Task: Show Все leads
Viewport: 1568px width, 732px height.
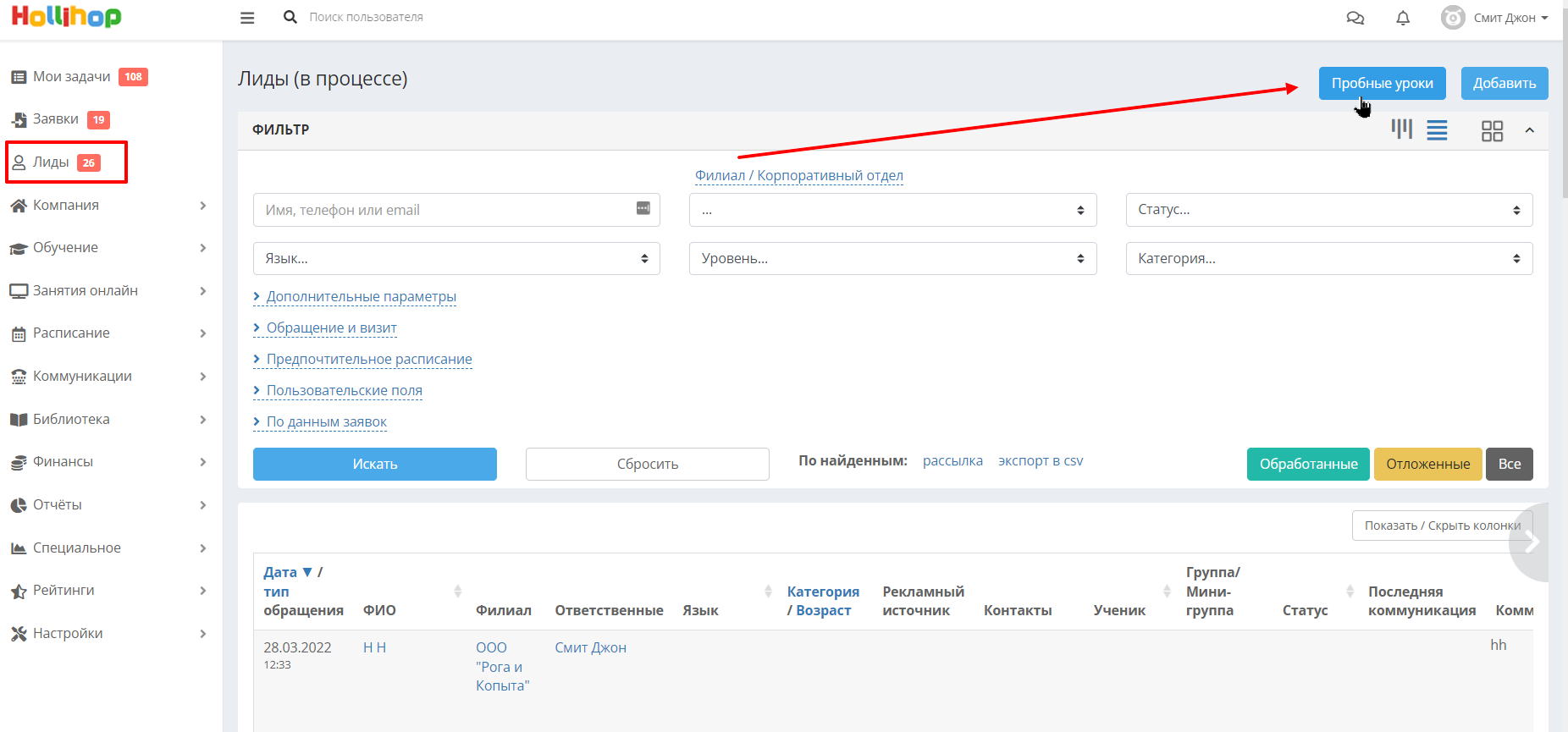Action: [1510, 464]
